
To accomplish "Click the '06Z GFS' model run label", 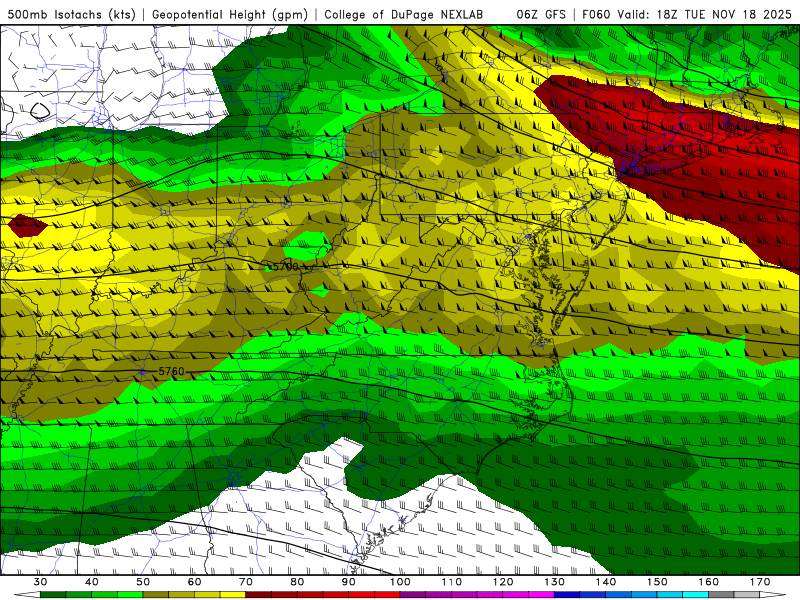I will click(541, 14).
